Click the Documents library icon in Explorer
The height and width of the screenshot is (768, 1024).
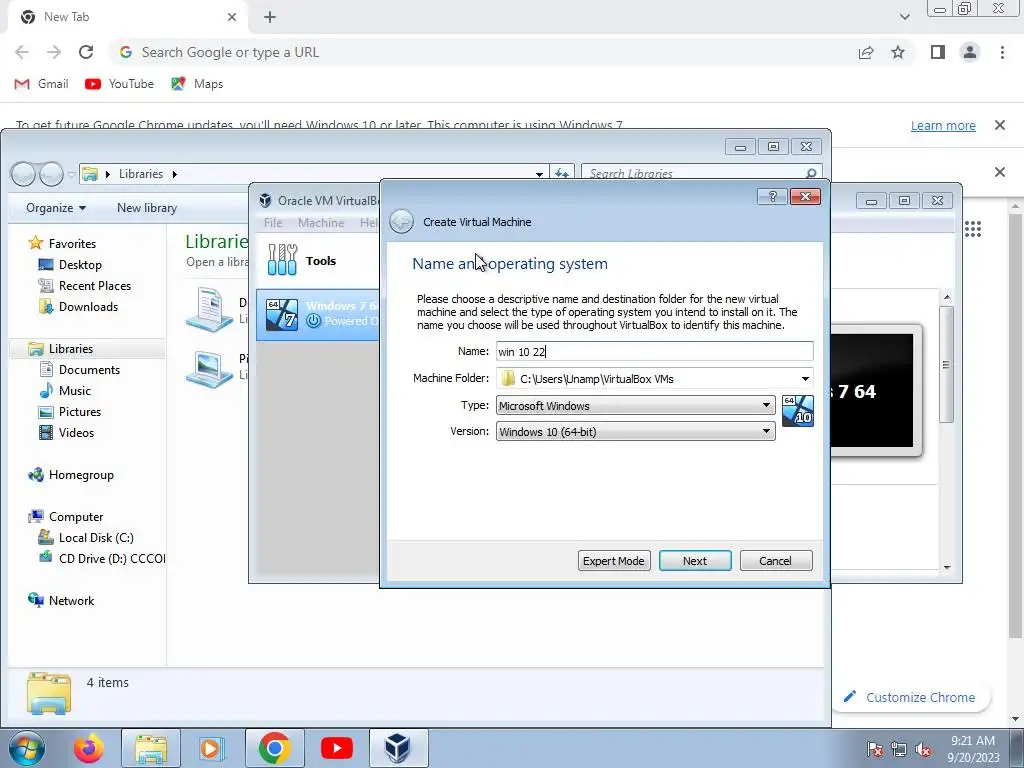pyautogui.click(x=209, y=310)
